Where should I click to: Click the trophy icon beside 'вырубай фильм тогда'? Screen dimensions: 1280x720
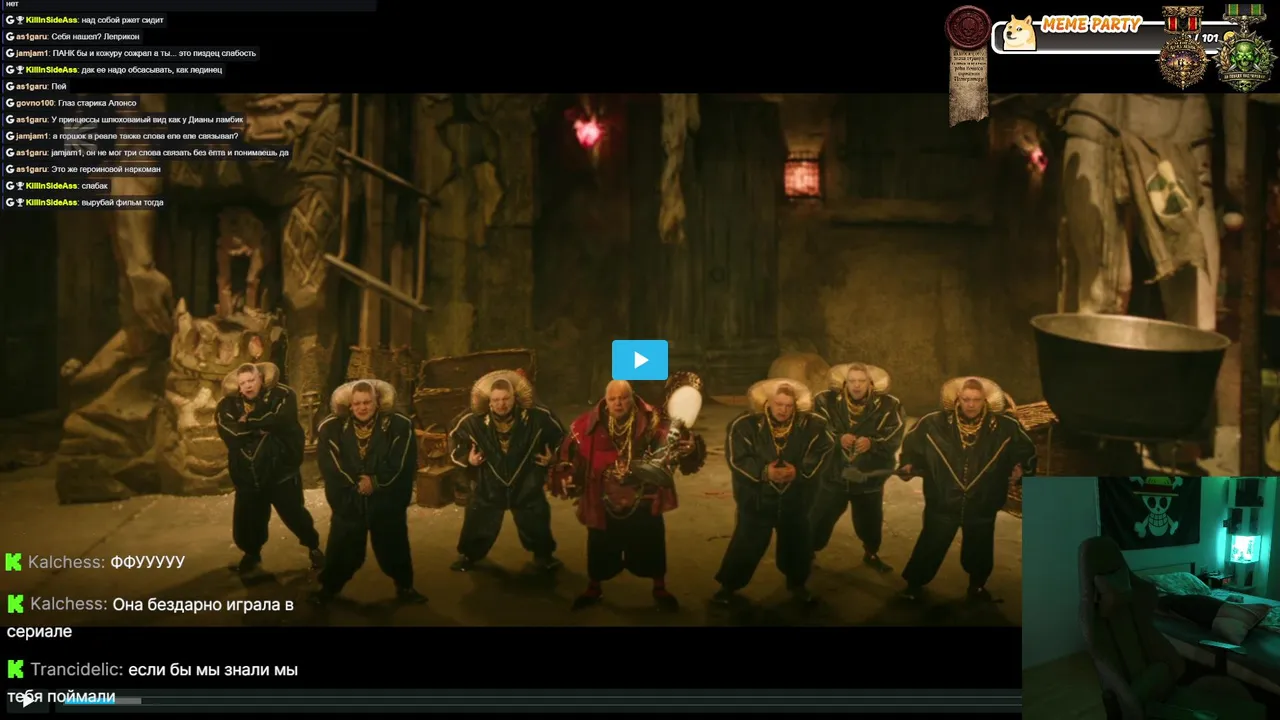tap(20, 203)
